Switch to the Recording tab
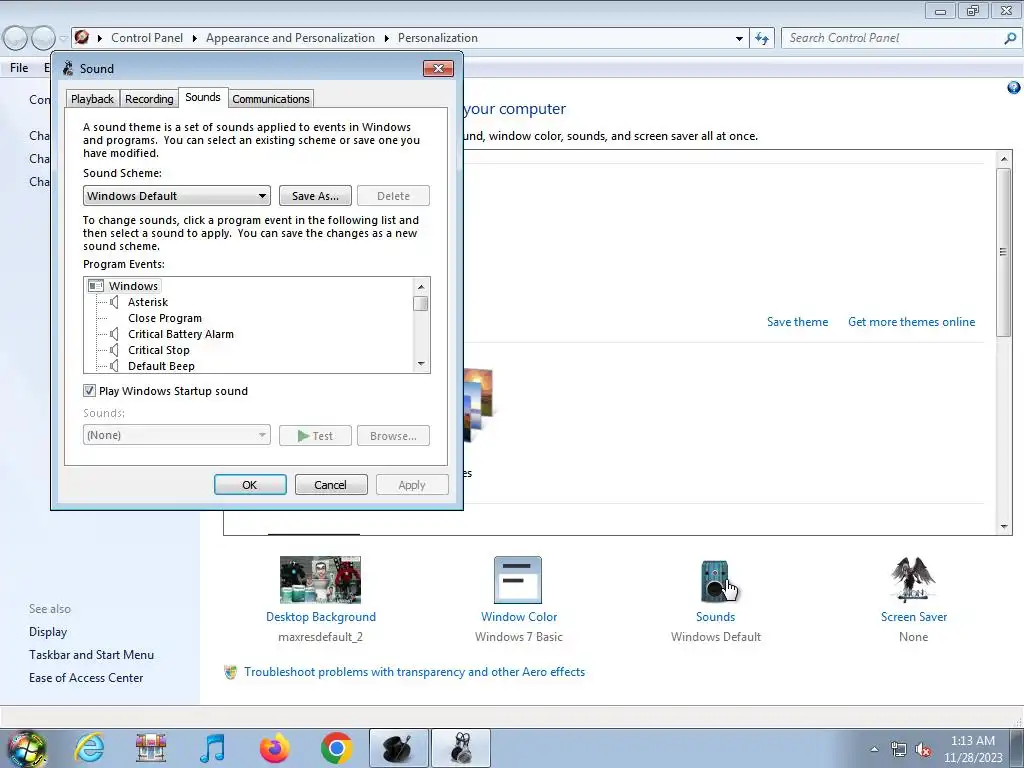This screenshot has height=768, width=1024. (150, 99)
